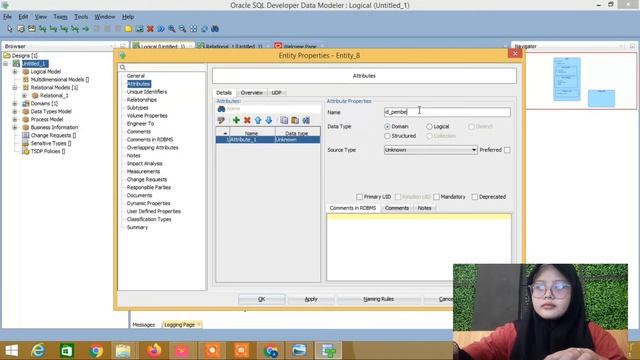Viewport: 640px width, 360px height.
Task: Collapse the Untitled_1 design node
Action: coord(6,64)
